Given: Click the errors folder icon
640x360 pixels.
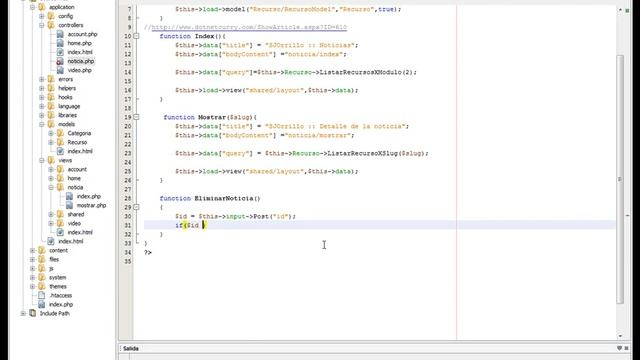Looking at the screenshot, I should point(51,79).
